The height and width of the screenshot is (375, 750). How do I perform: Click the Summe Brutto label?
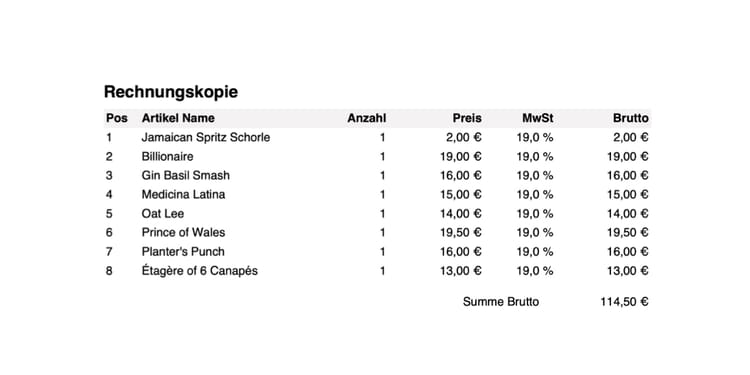pyautogui.click(x=501, y=302)
